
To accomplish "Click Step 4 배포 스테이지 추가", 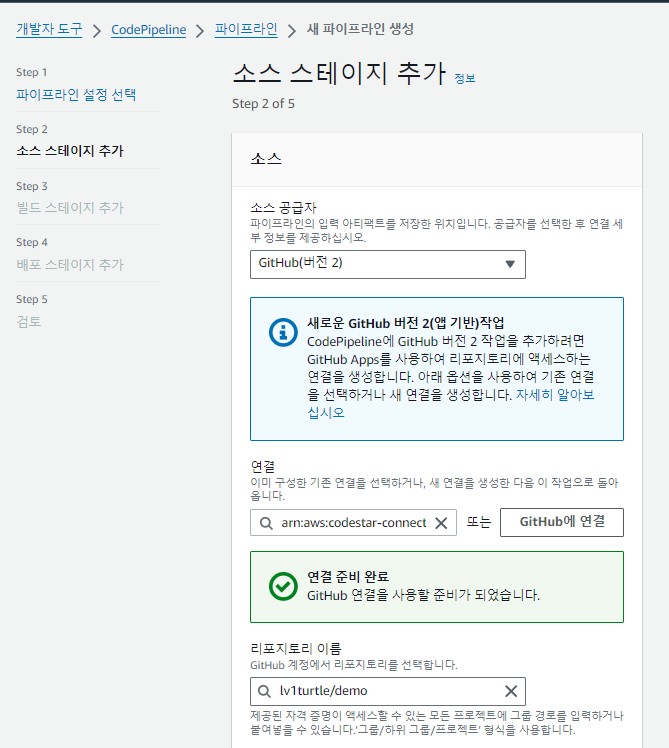I will click(70, 264).
